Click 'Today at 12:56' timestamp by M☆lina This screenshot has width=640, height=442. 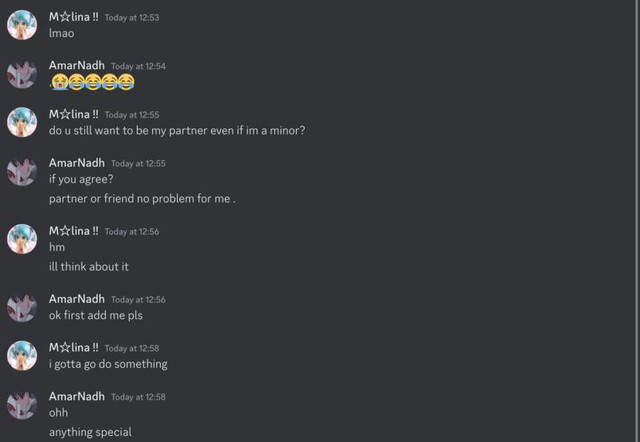tap(132, 232)
